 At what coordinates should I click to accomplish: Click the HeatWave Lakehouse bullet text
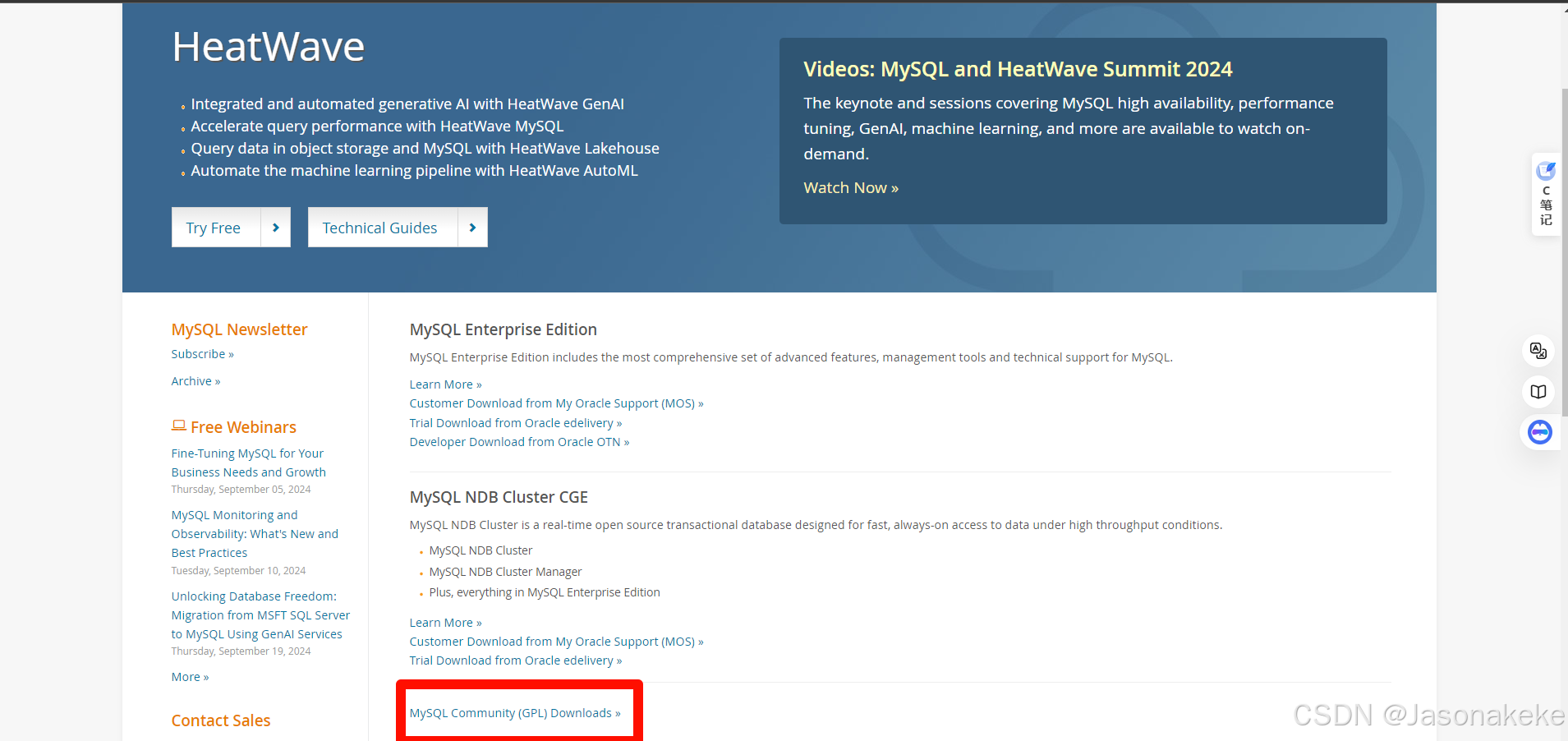[x=425, y=149]
